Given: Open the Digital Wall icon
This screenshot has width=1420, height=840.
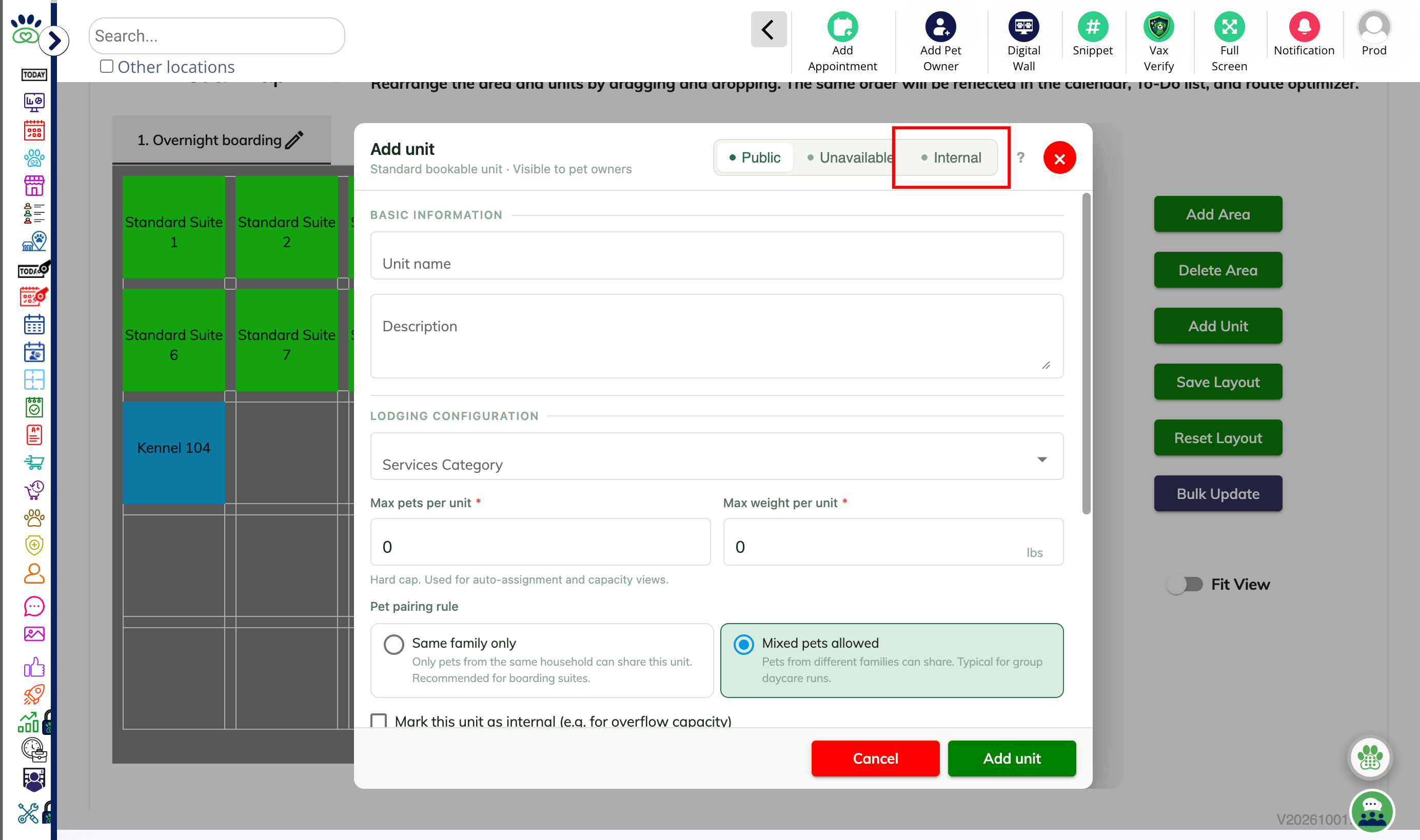Looking at the screenshot, I should (1023, 27).
